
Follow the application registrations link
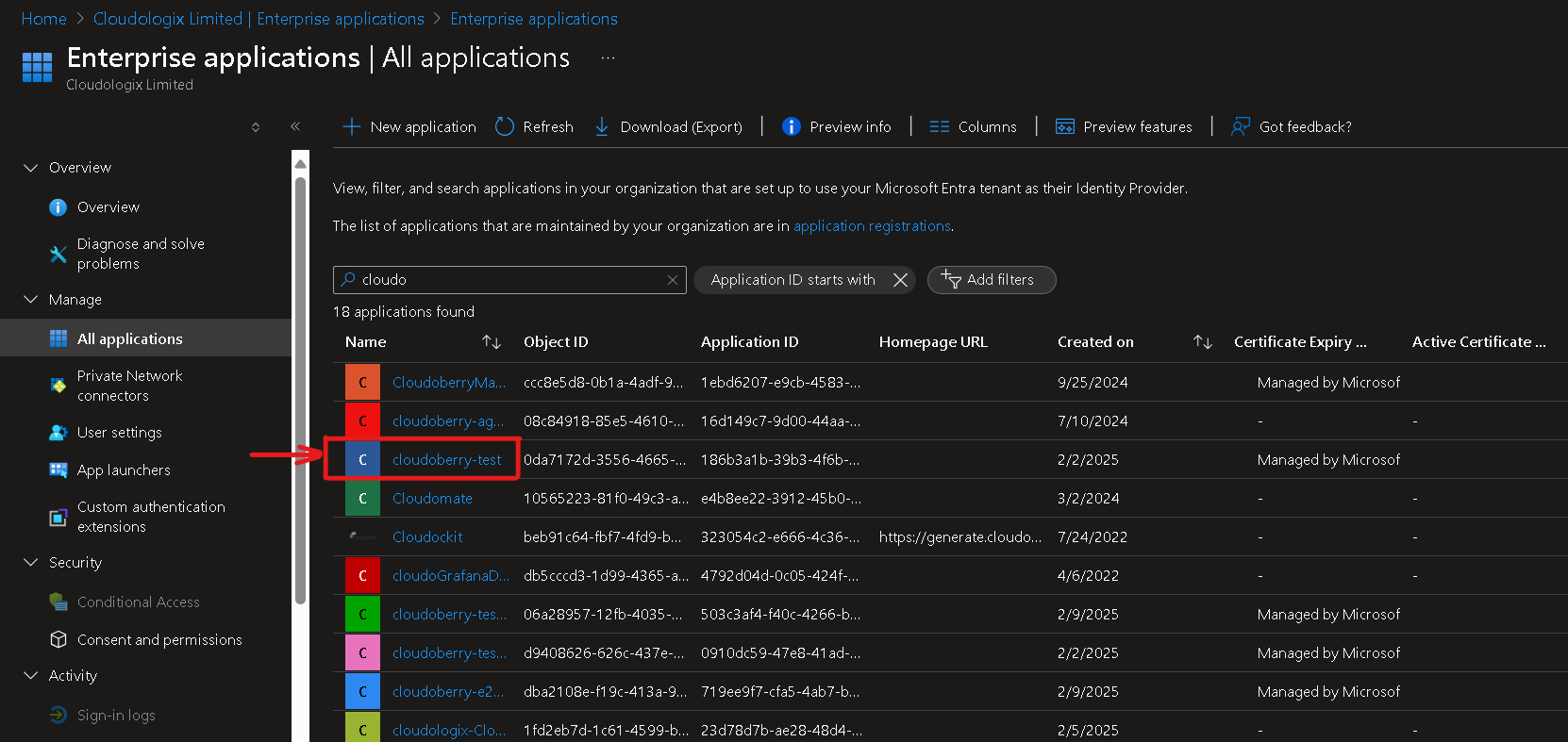pyautogui.click(x=872, y=226)
